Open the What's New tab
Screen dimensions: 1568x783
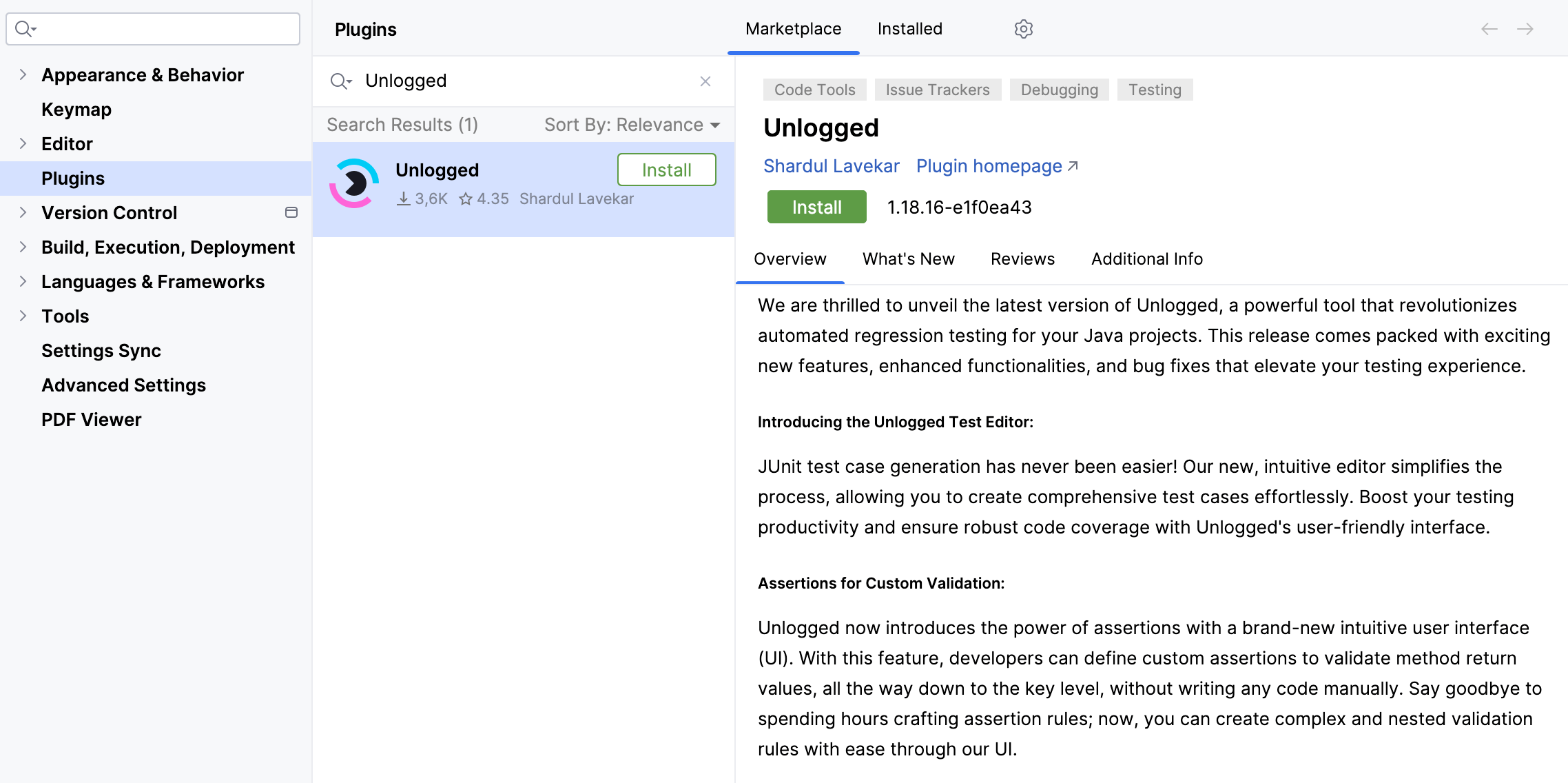[908, 259]
